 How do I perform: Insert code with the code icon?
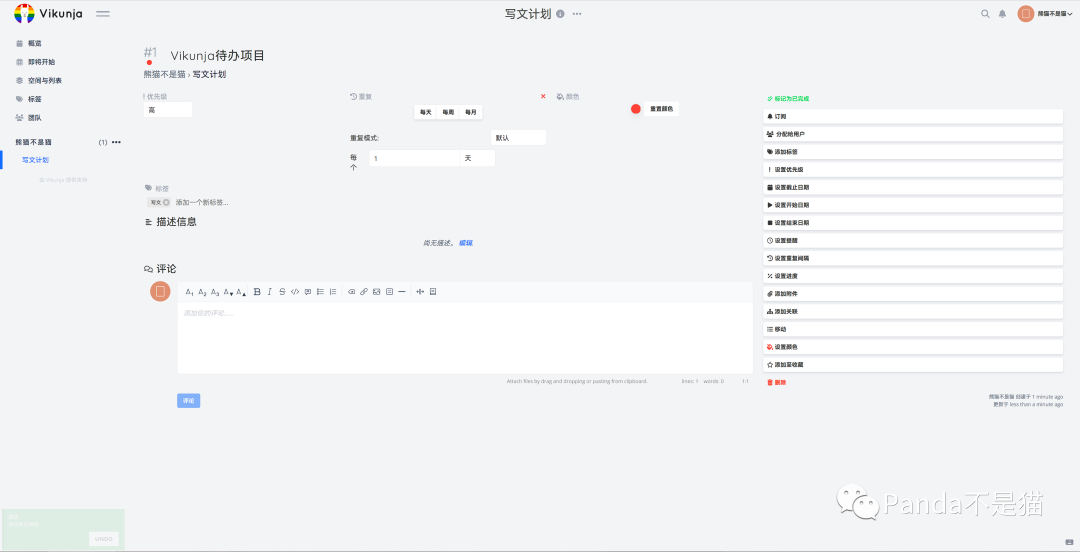[x=295, y=292]
